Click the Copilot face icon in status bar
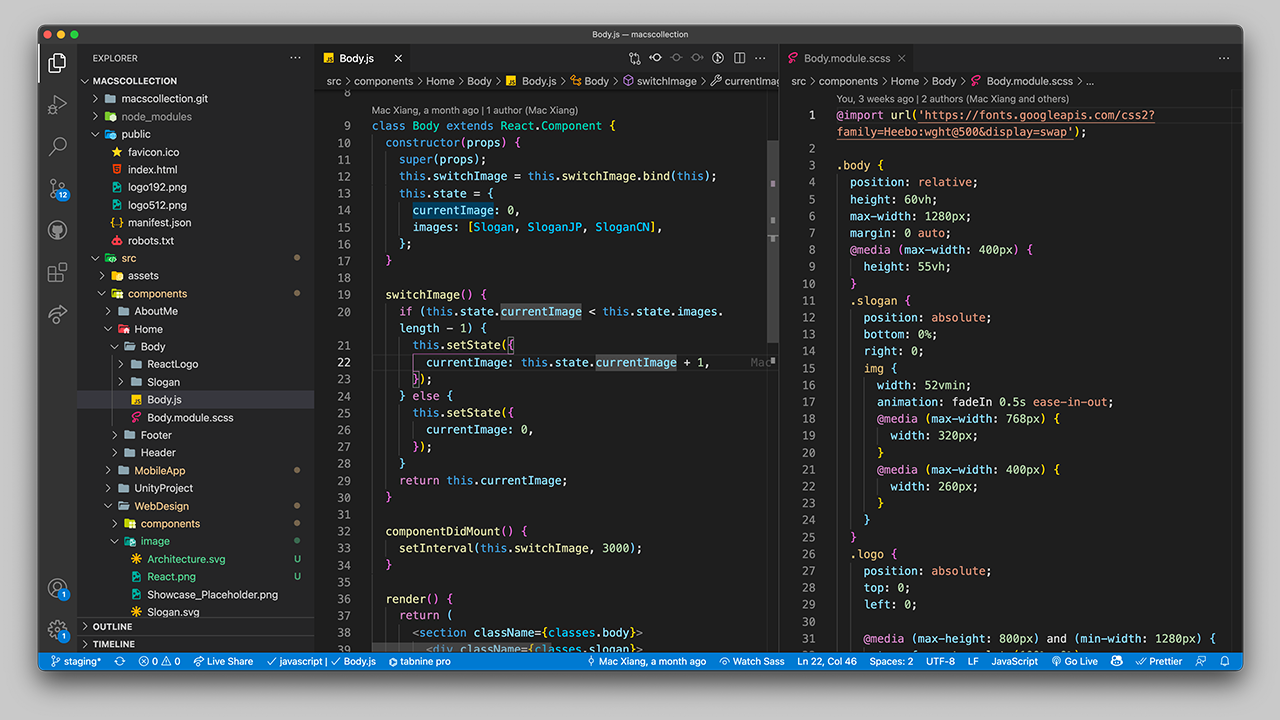Viewport: 1280px width, 720px height. (1116, 661)
